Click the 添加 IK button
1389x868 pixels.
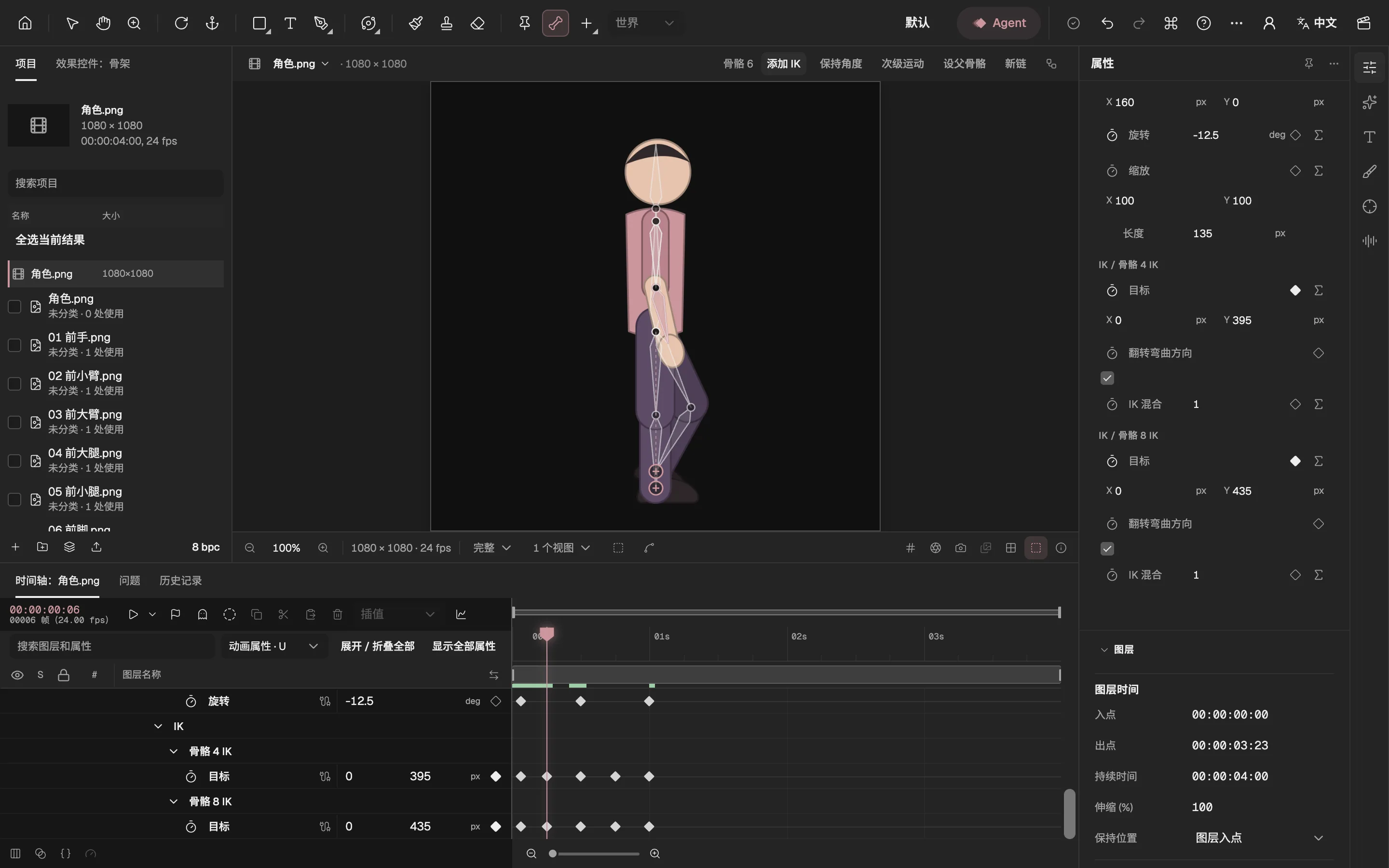click(x=783, y=64)
